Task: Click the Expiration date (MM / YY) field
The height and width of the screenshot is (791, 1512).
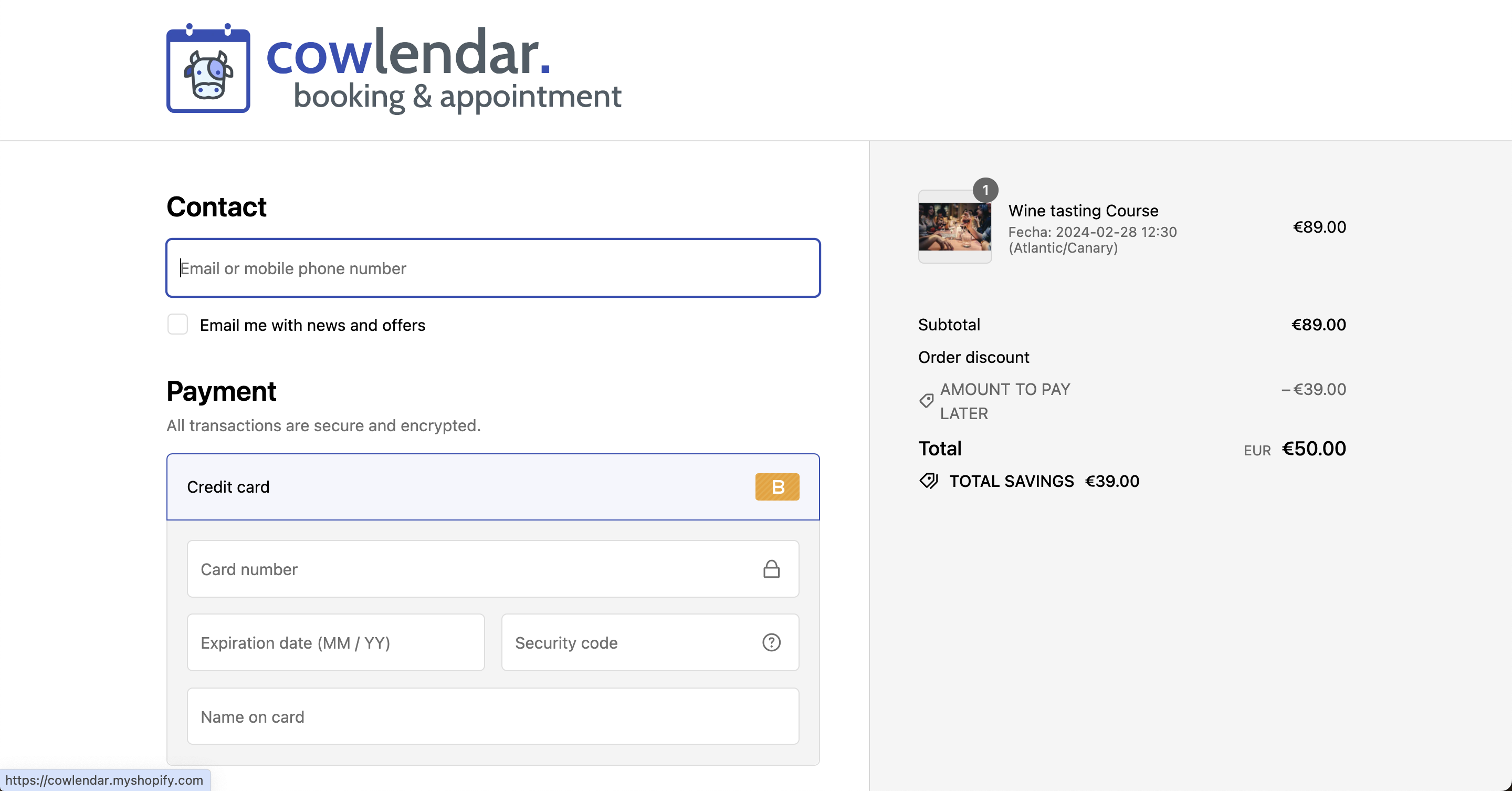Action: (336, 642)
